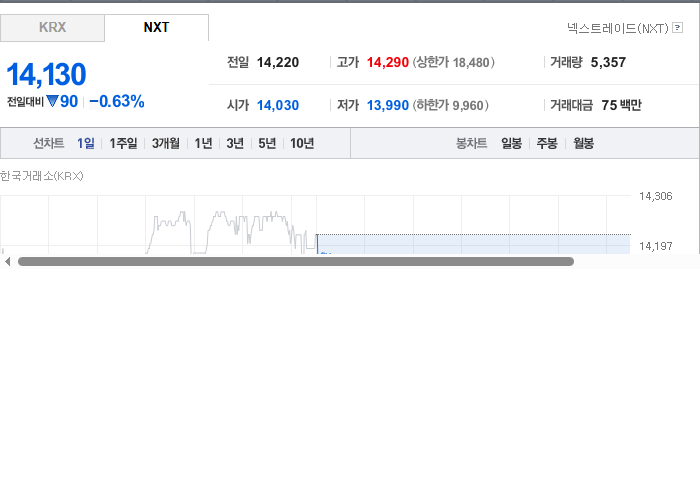
Task: Click the 선차트 label
Action: click(49, 143)
